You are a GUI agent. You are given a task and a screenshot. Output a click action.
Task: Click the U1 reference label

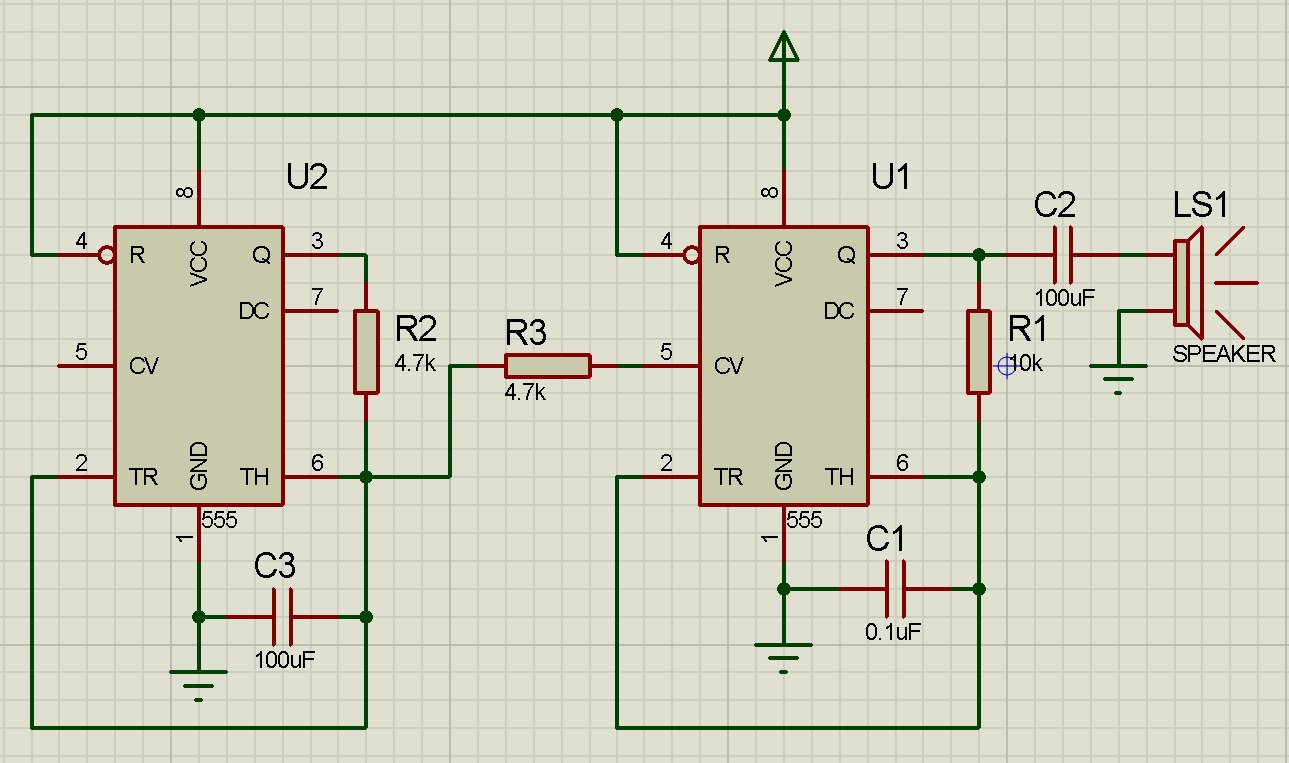pyautogui.click(x=891, y=177)
